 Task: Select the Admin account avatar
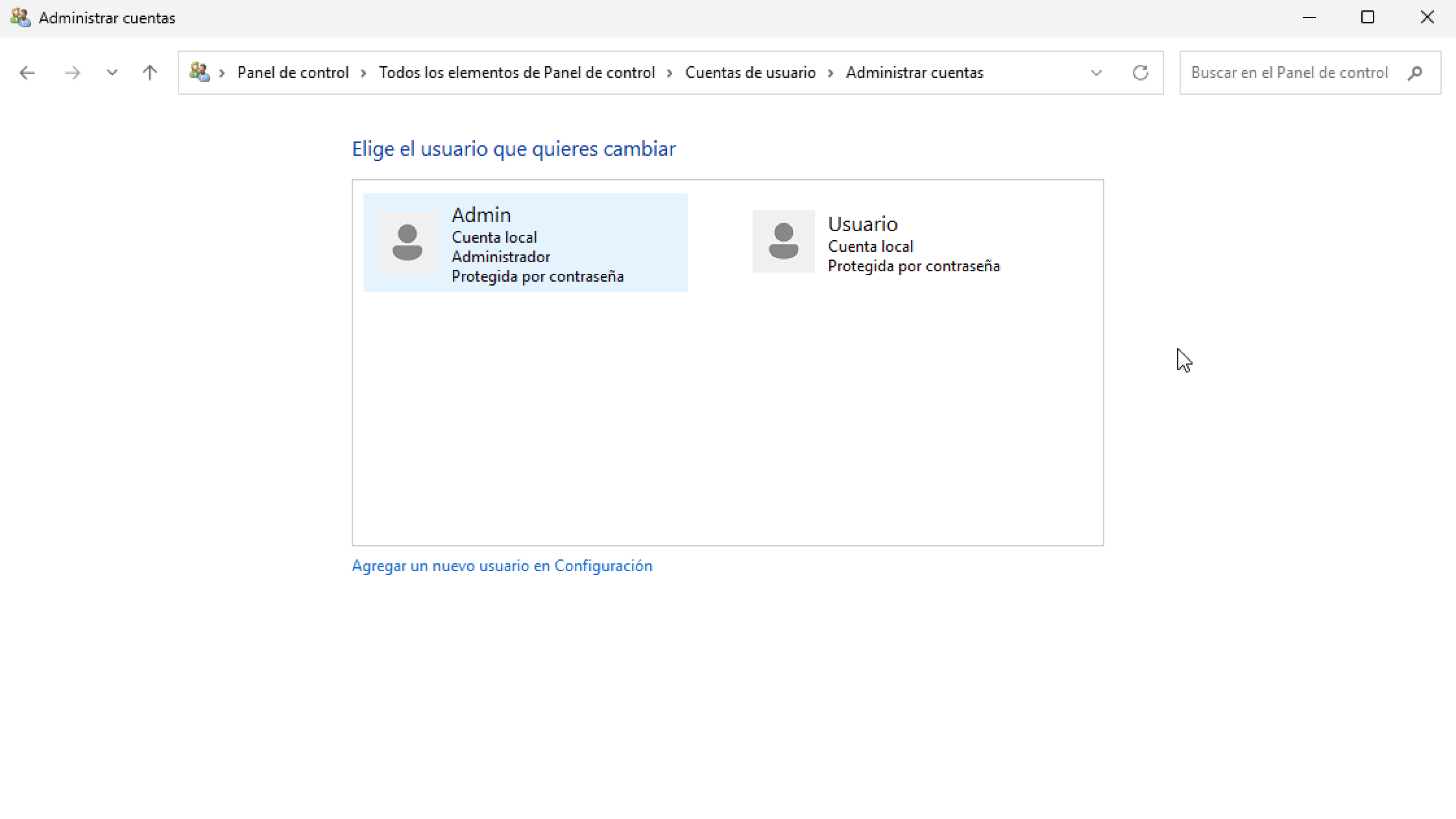(x=407, y=242)
